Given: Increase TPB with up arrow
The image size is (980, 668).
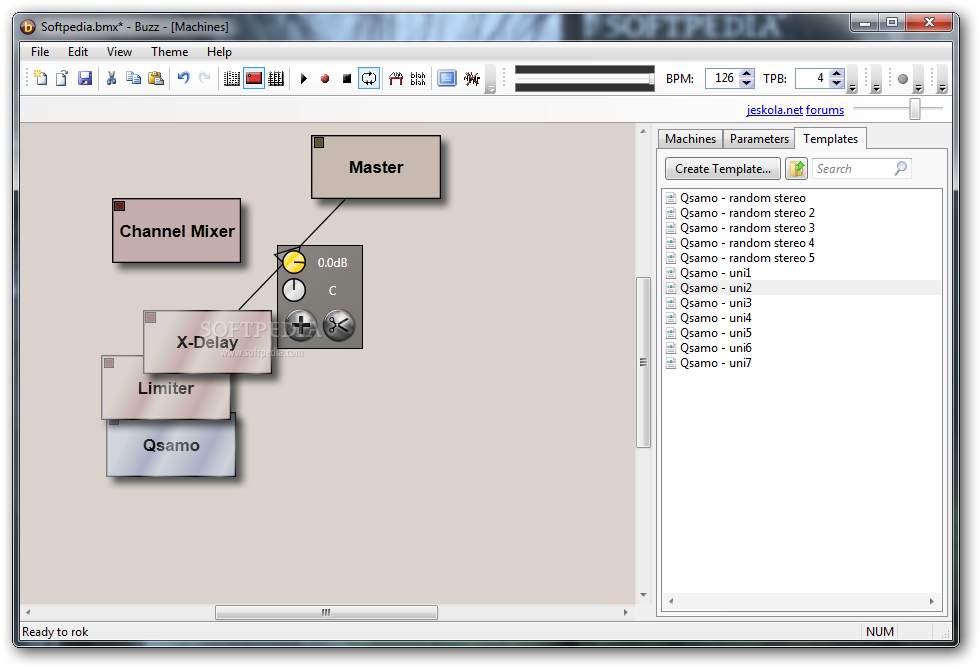Looking at the screenshot, I should pos(837,74).
